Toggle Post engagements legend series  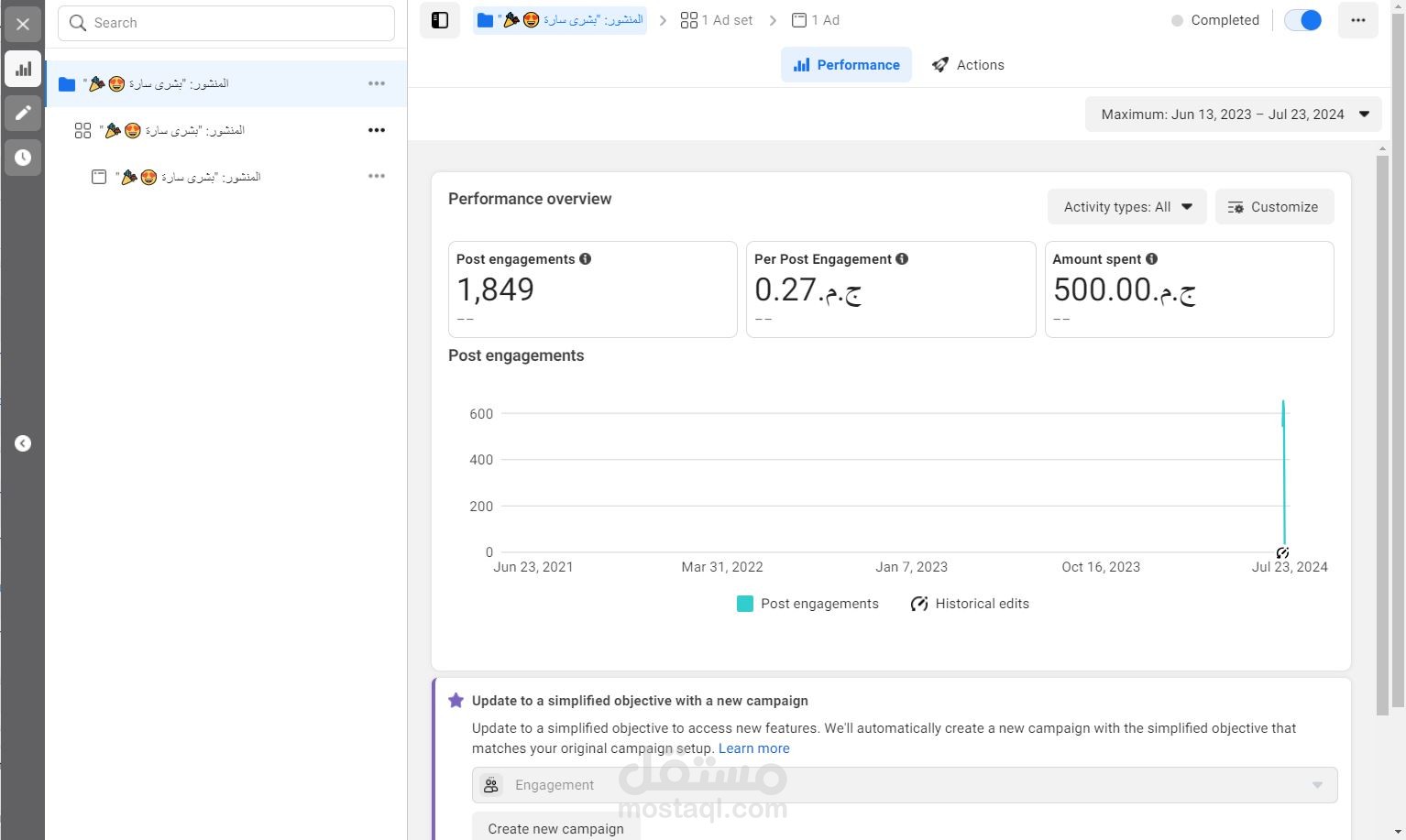(x=807, y=604)
